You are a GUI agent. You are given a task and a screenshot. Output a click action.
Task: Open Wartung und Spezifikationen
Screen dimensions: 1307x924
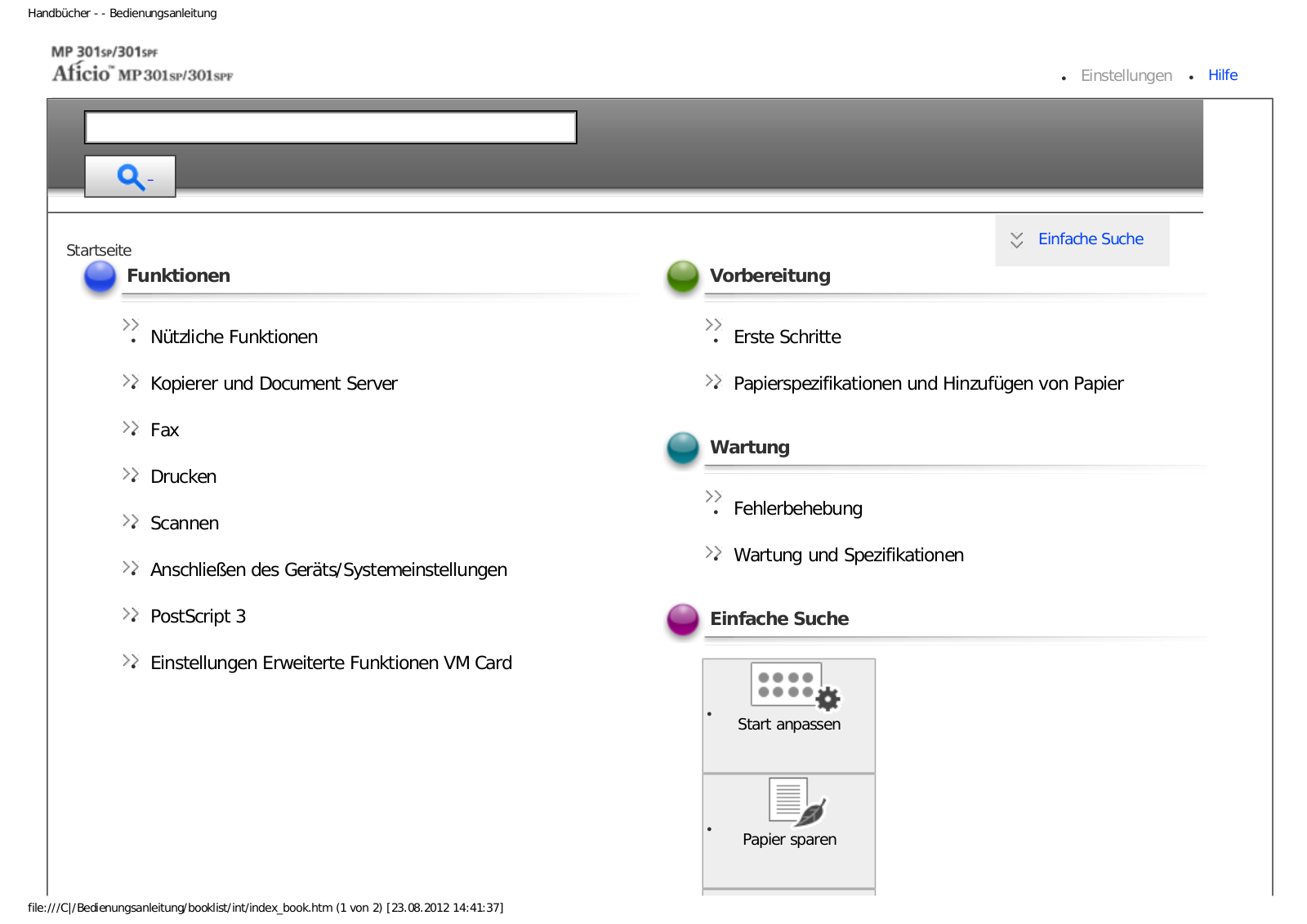pyautogui.click(x=849, y=555)
